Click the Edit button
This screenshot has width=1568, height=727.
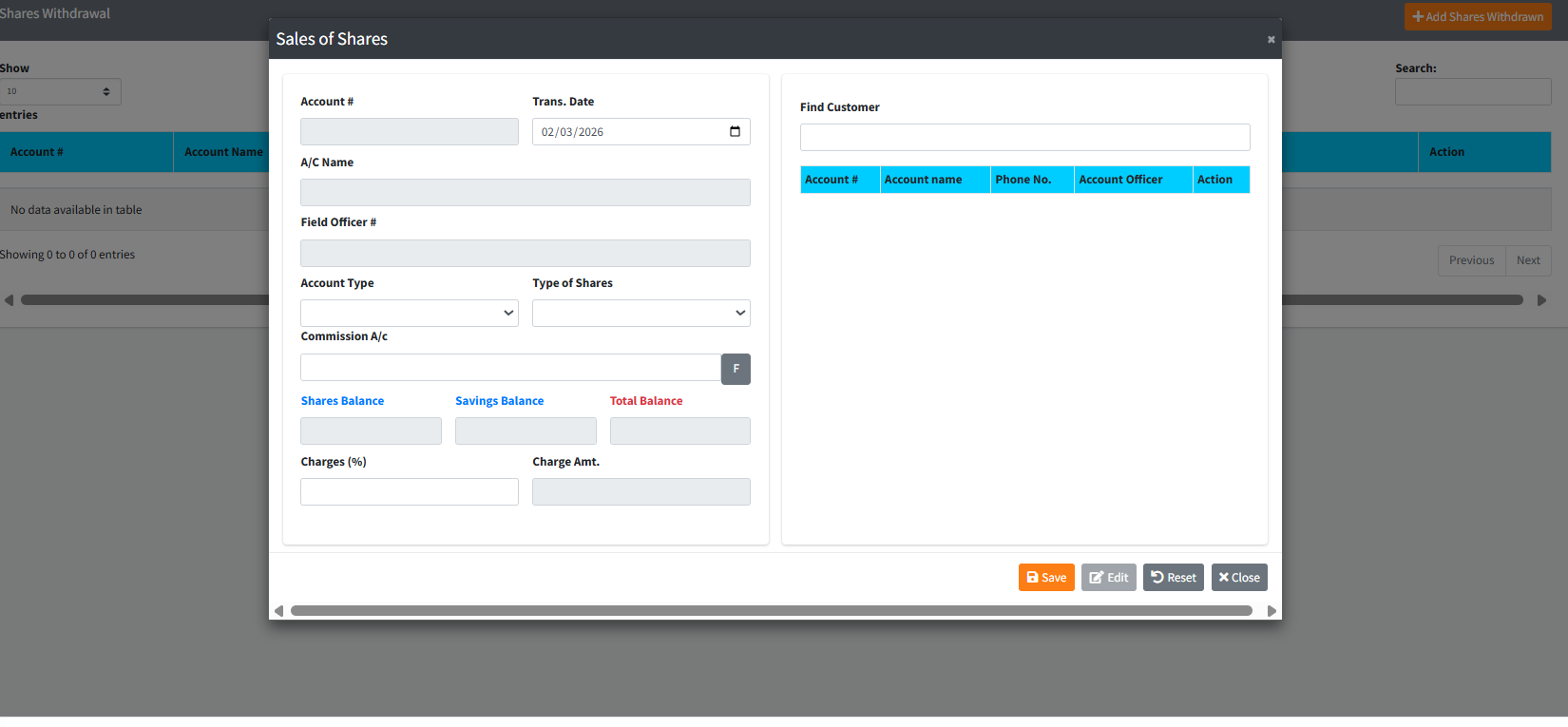click(1108, 578)
